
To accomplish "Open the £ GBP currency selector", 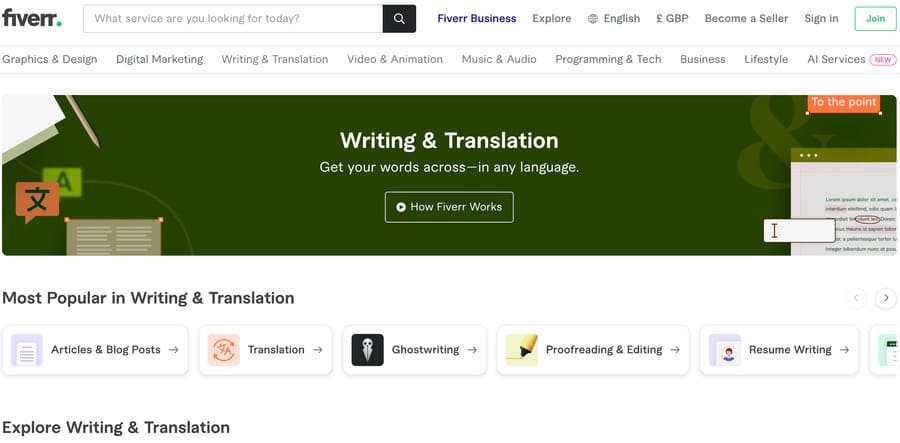I will coord(672,19).
